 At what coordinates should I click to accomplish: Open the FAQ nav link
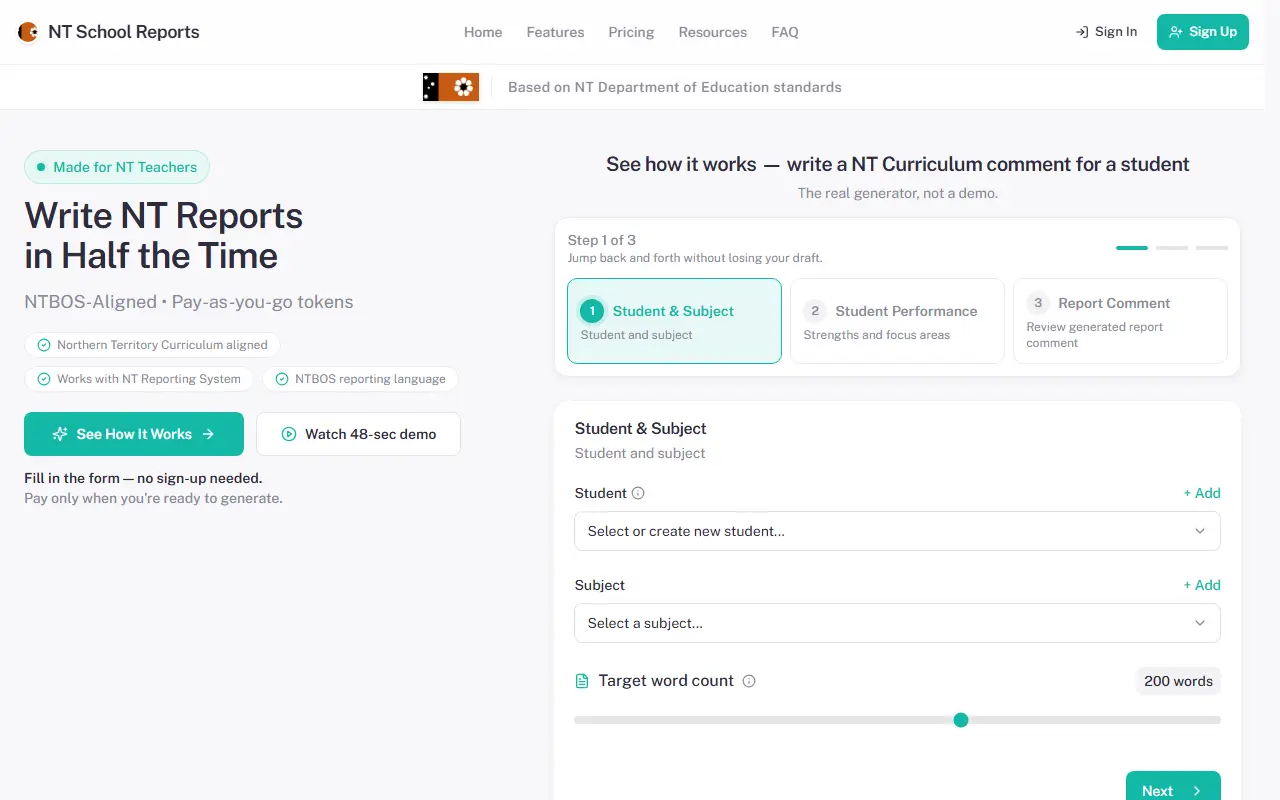pos(785,32)
